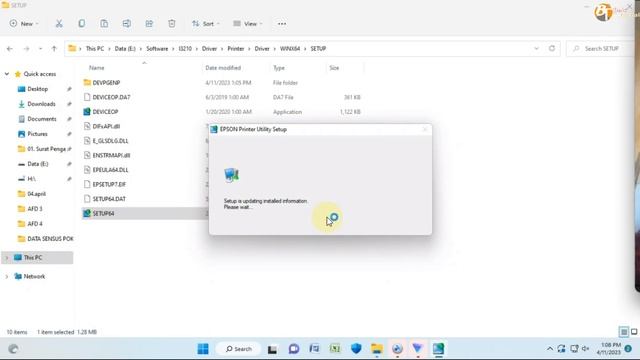
Task: Sort by Type column header
Action: point(279,68)
